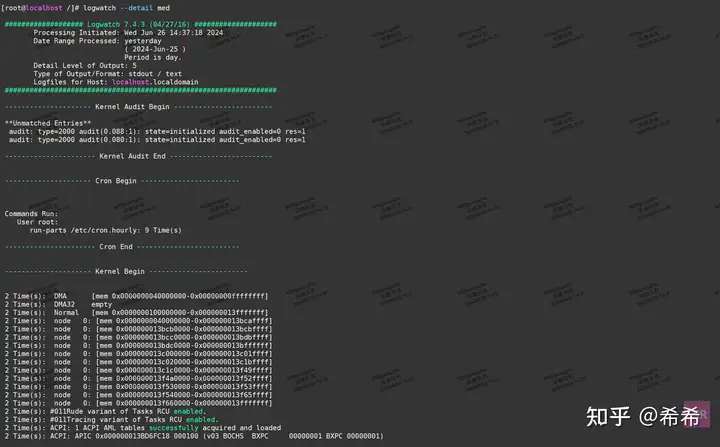Click node line ending '0x000000013bdbffff]'
The width and height of the screenshot is (720, 447).
tap(138, 338)
